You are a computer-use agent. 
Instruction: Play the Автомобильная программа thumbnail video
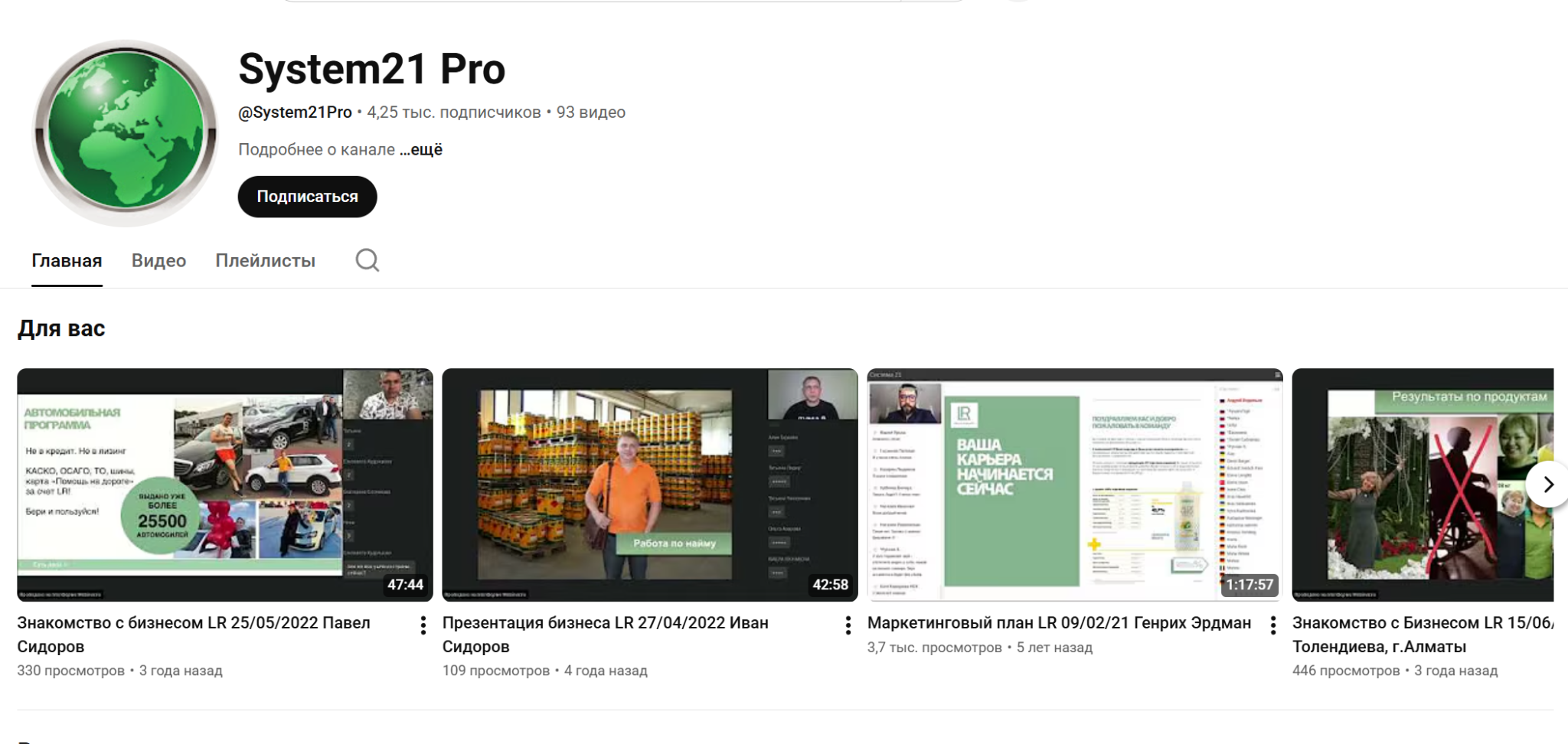click(x=225, y=485)
